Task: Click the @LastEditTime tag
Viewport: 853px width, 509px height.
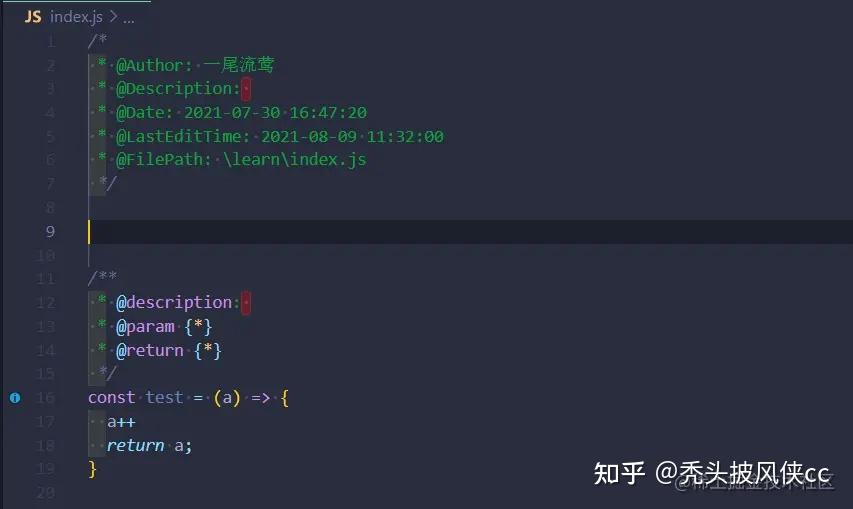Action: pyautogui.click(x=183, y=136)
